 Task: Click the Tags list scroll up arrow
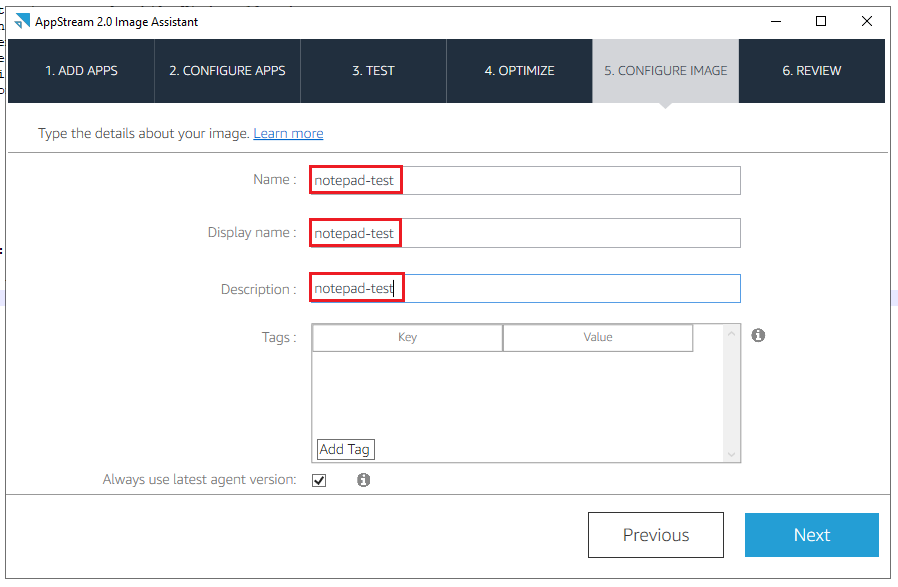[x=731, y=334]
